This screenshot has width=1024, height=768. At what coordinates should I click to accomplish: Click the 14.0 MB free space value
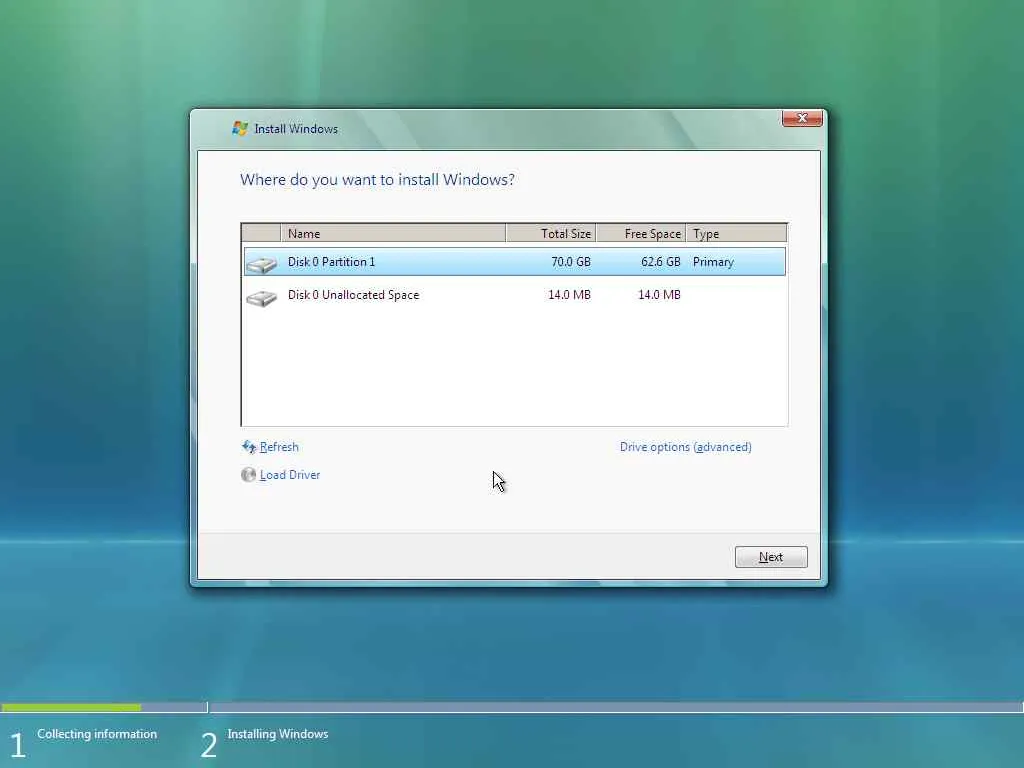[659, 295]
